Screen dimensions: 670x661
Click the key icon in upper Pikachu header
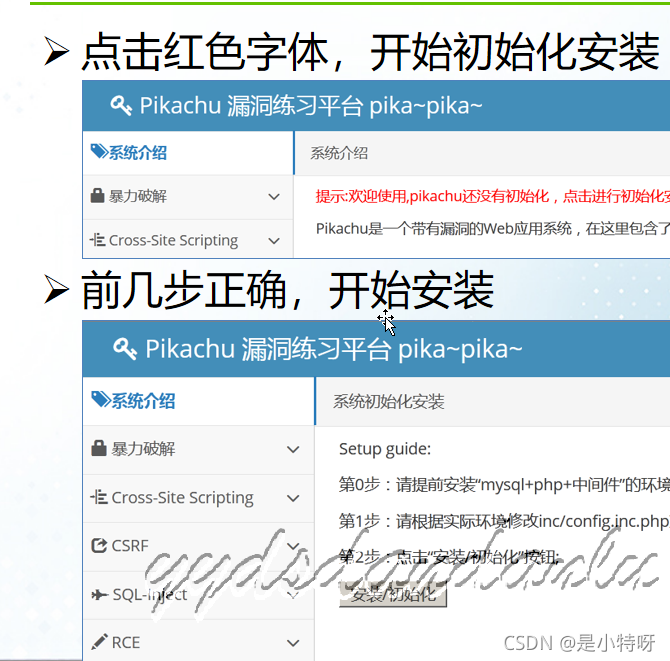121,105
